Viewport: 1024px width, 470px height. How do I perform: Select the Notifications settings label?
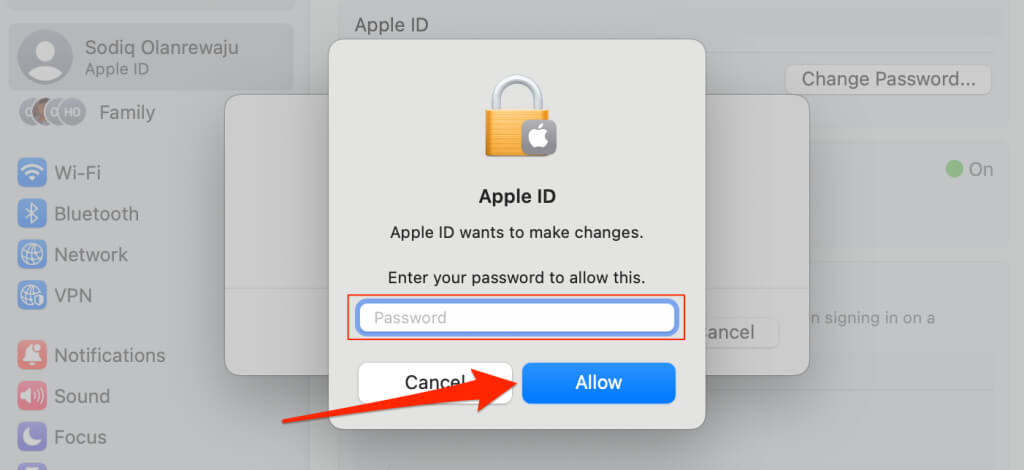tap(110, 355)
